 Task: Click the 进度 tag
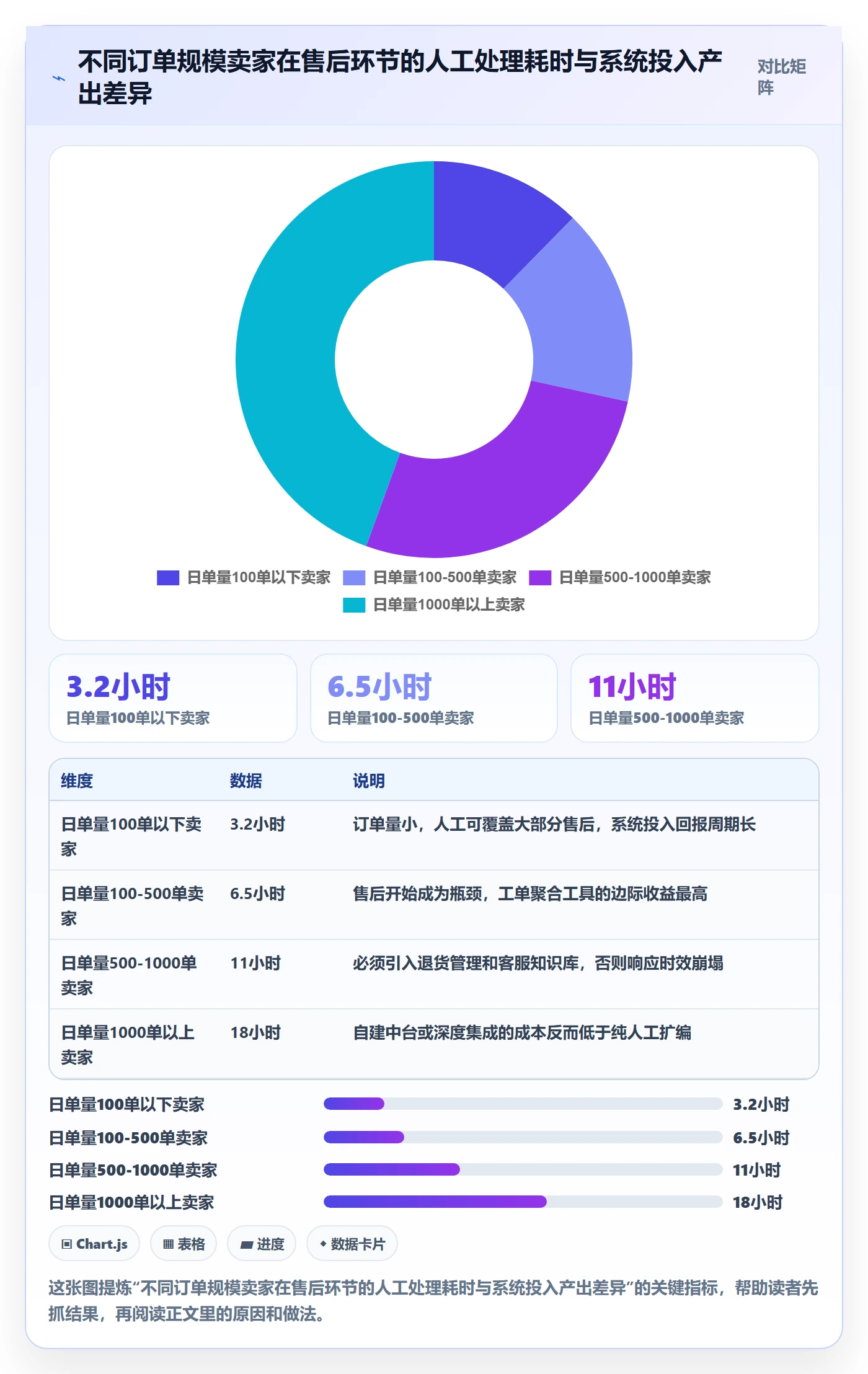click(262, 1243)
